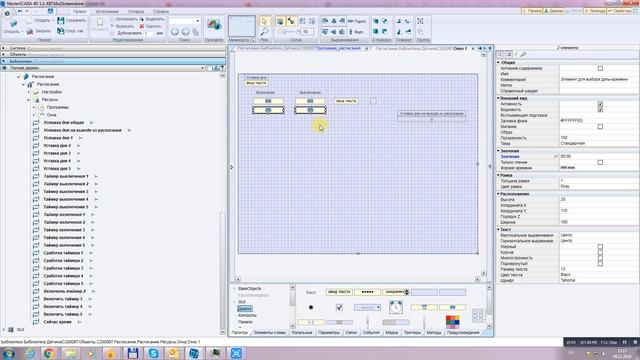This screenshot has height=360, width=640.
Task: Pick the alarm clock element in palette
Action: (396, 307)
